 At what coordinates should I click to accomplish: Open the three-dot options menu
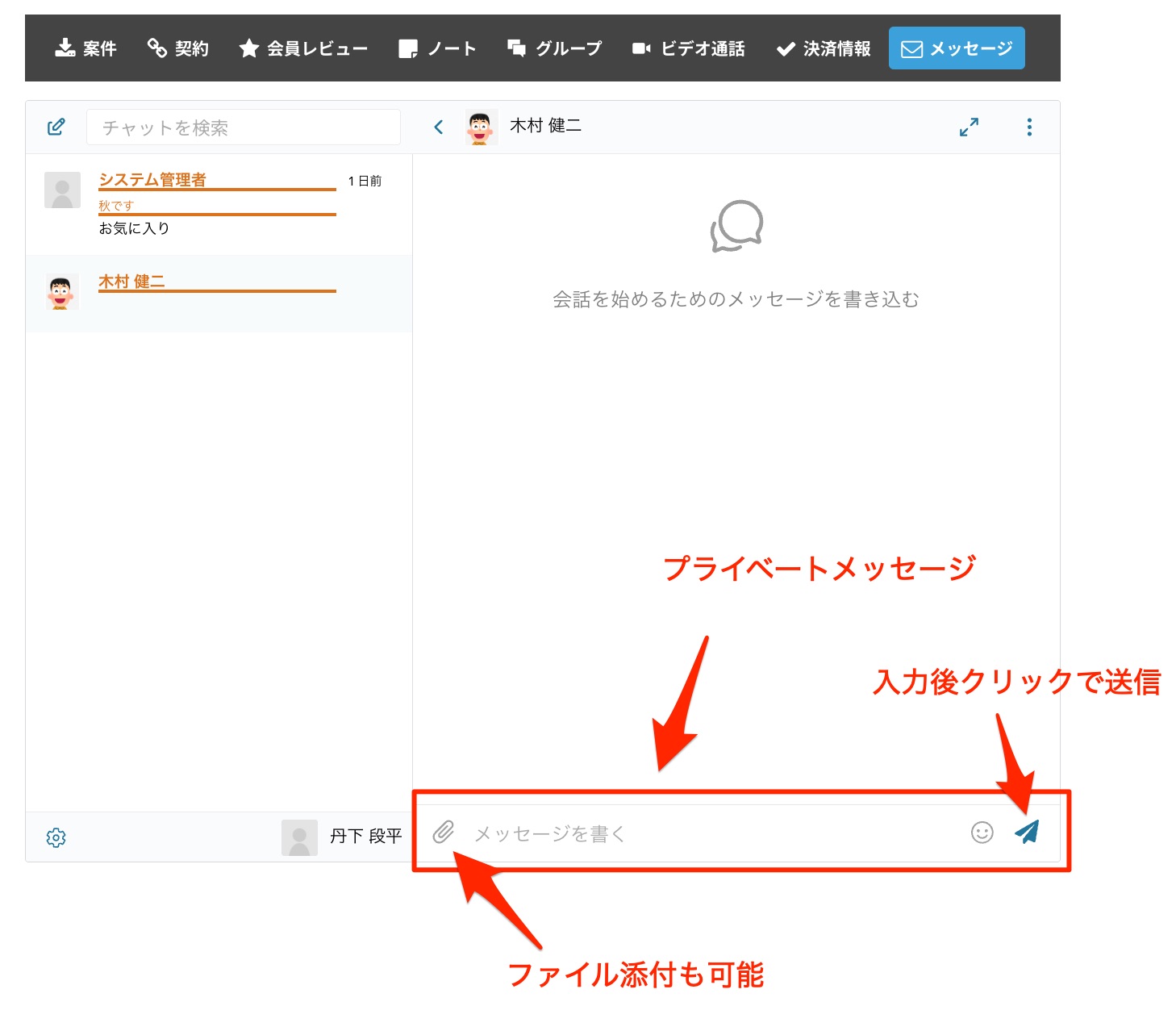[1029, 127]
